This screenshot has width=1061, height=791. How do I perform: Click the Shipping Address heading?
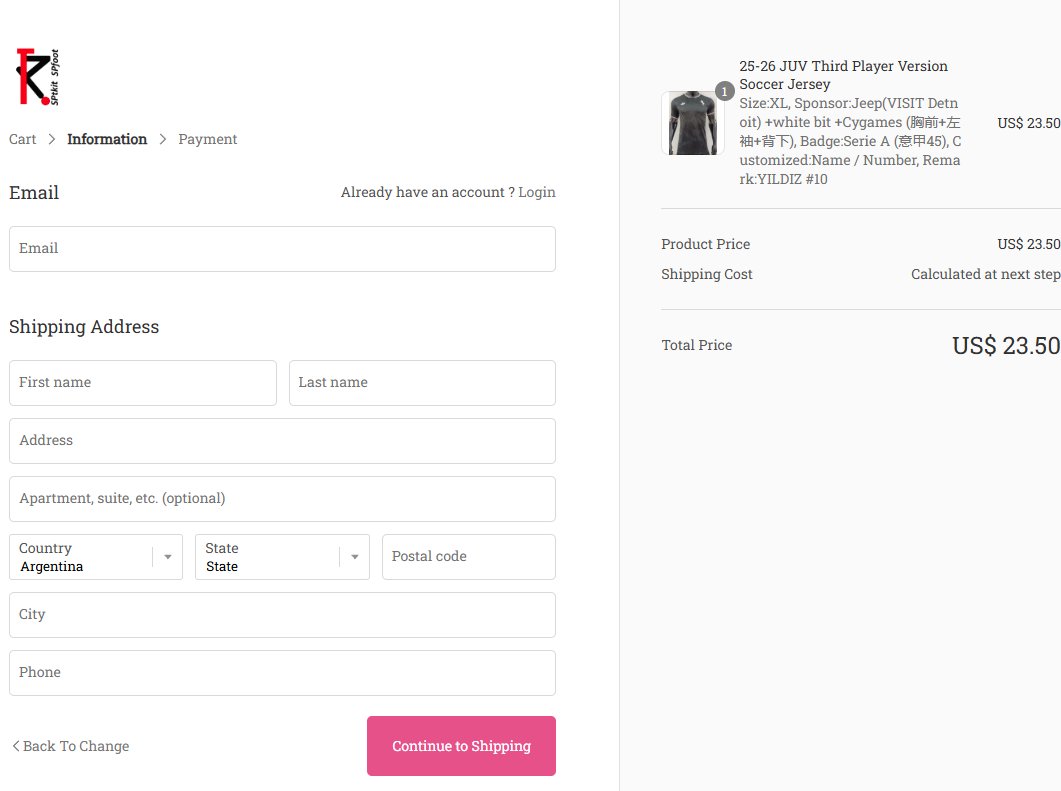pyautogui.click(x=84, y=327)
